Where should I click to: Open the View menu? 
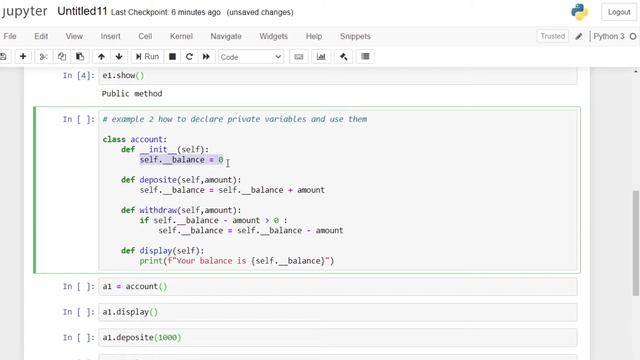(x=74, y=36)
